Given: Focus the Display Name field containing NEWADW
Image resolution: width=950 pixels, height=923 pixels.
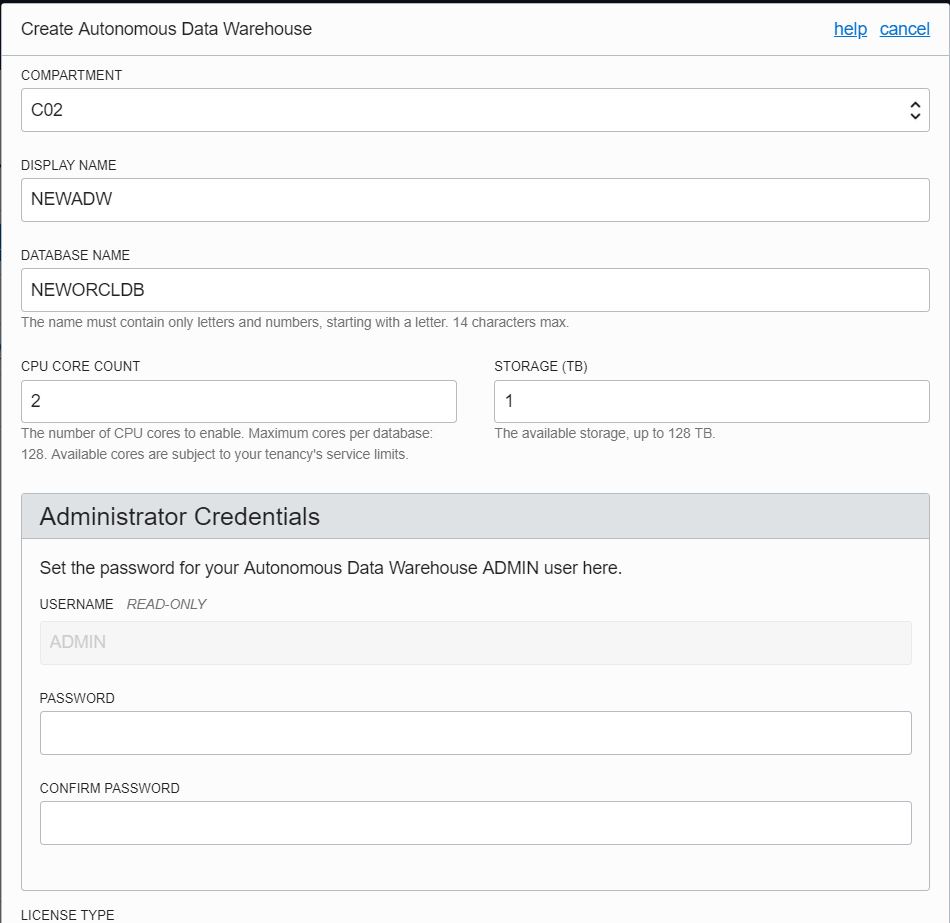Looking at the screenshot, I should tap(475, 200).
